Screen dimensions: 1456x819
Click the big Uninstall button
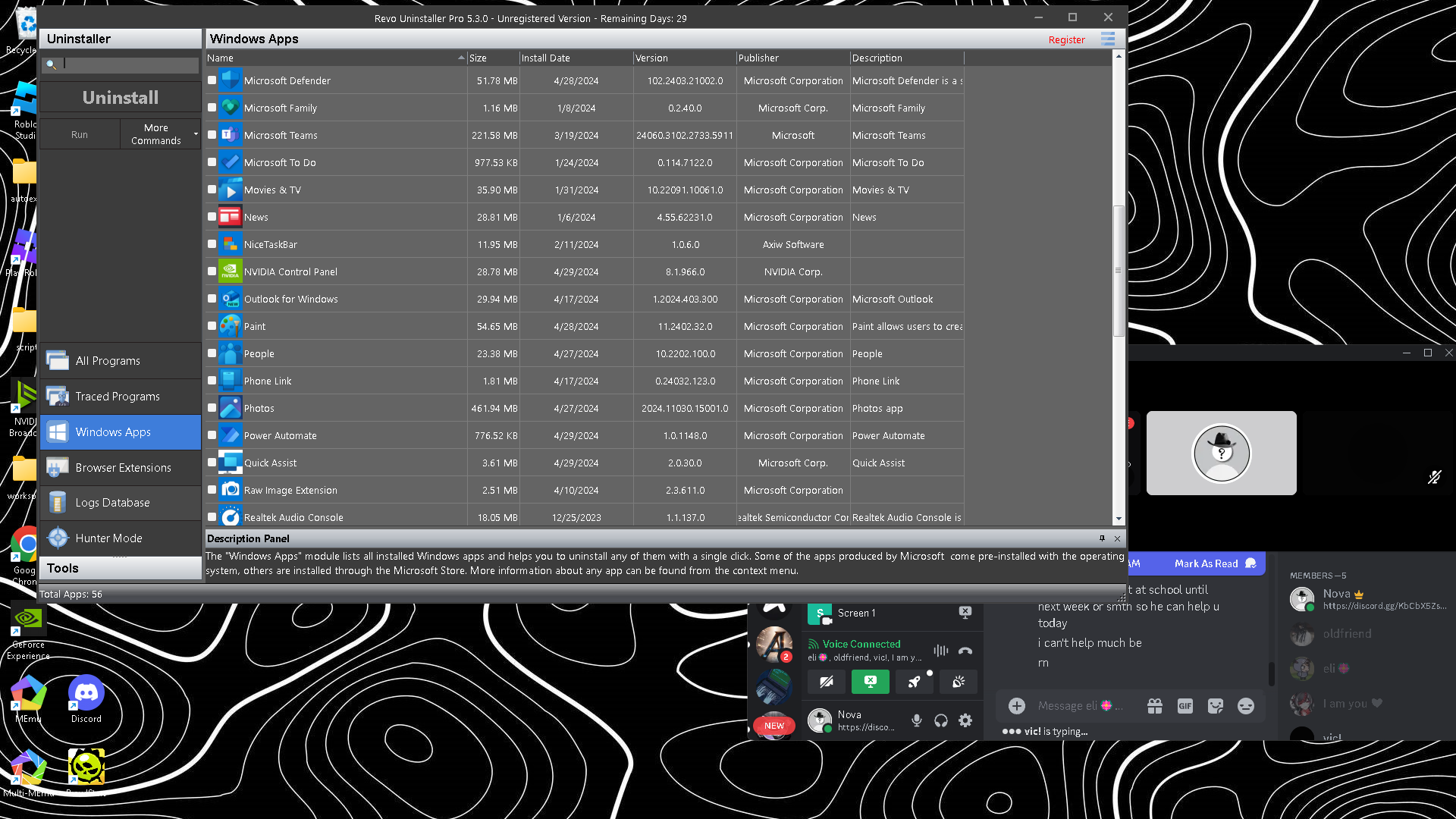tap(121, 97)
